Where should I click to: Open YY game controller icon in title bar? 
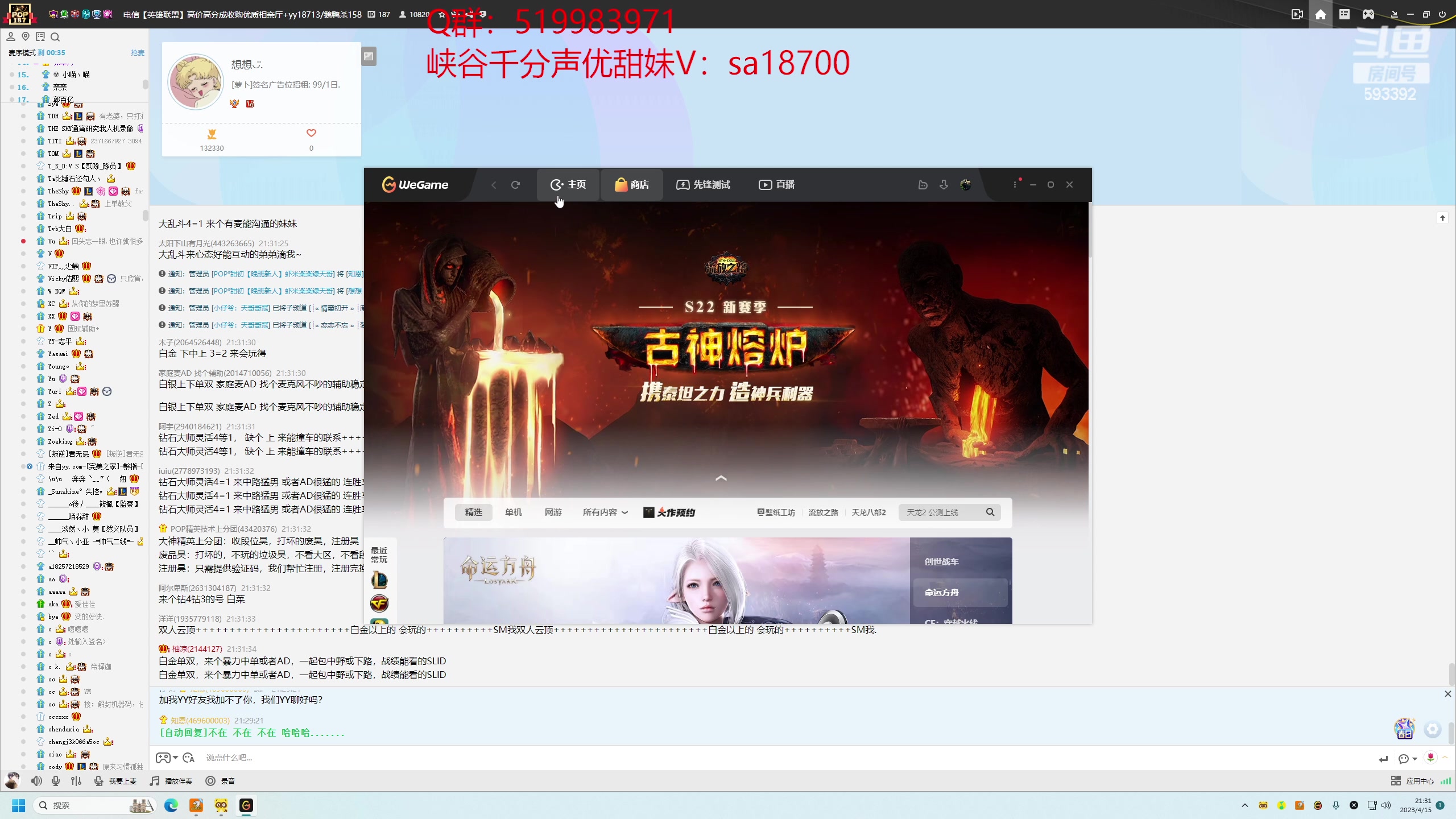click(x=1368, y=14)
